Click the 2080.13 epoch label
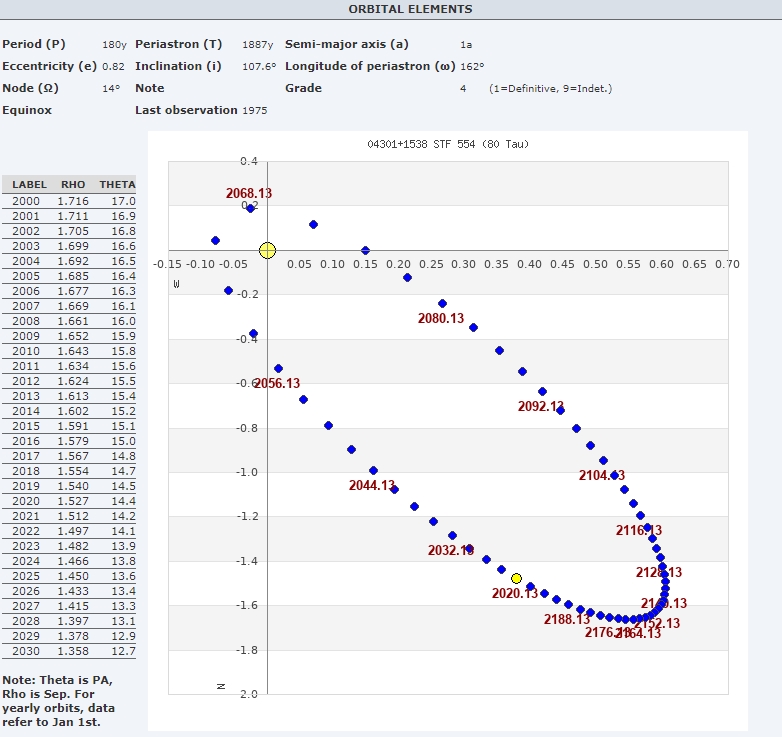This screenshot has width=782, height=737. click(x=441, y=318)
